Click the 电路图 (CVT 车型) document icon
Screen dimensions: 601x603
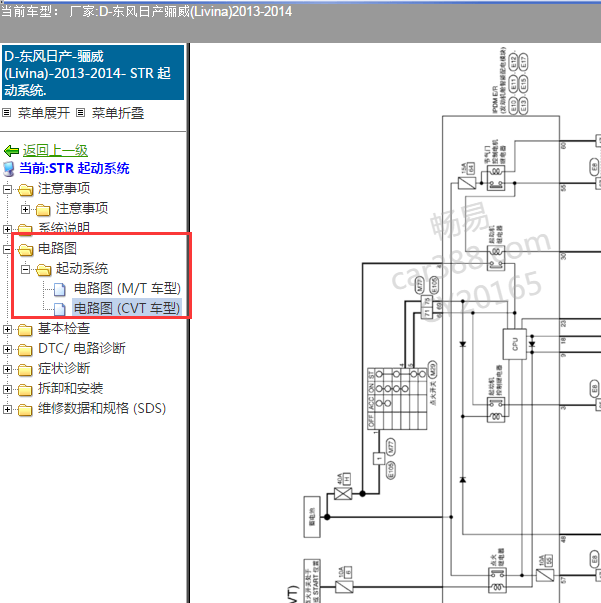pos(61,309)
